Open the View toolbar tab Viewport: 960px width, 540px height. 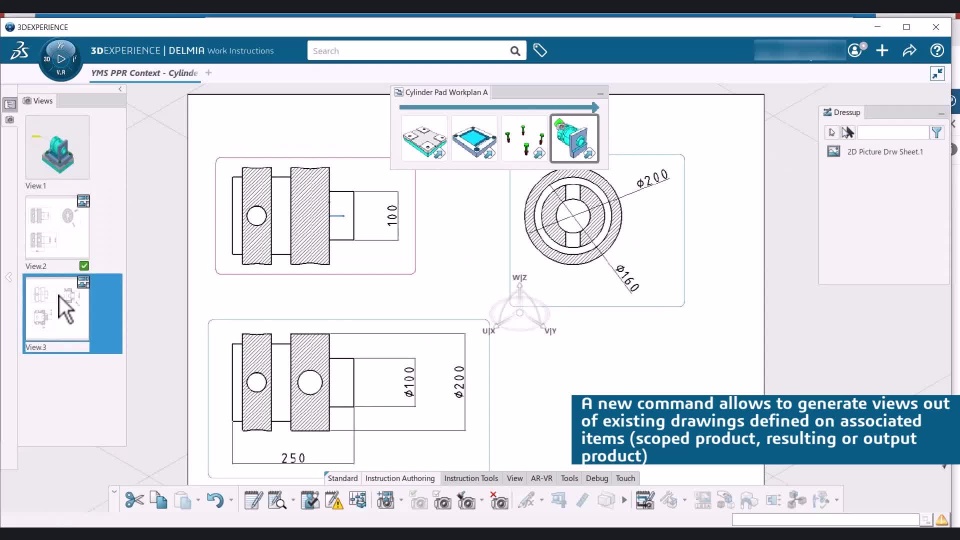tap(514, 478)
